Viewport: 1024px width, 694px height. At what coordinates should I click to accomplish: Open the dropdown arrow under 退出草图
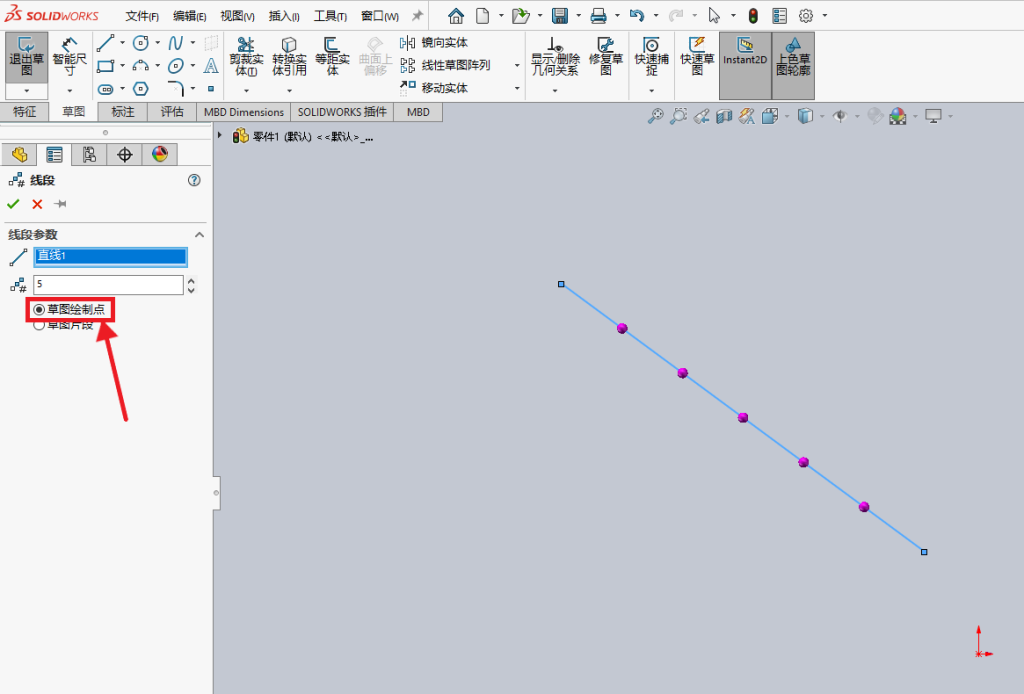(26, 91)
